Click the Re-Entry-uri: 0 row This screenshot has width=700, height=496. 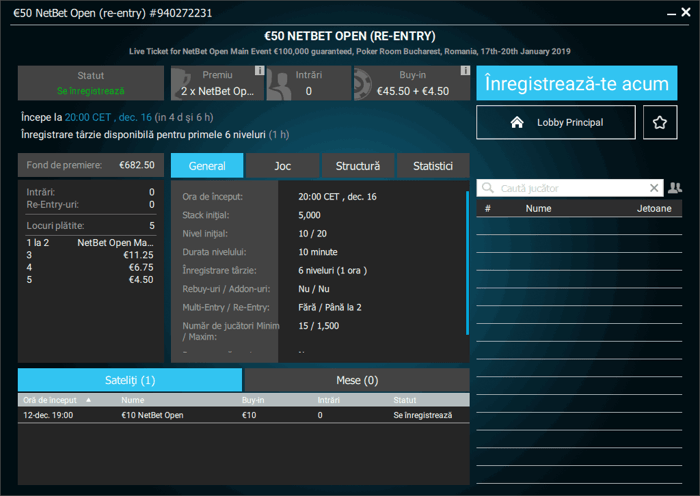(90, 204)
